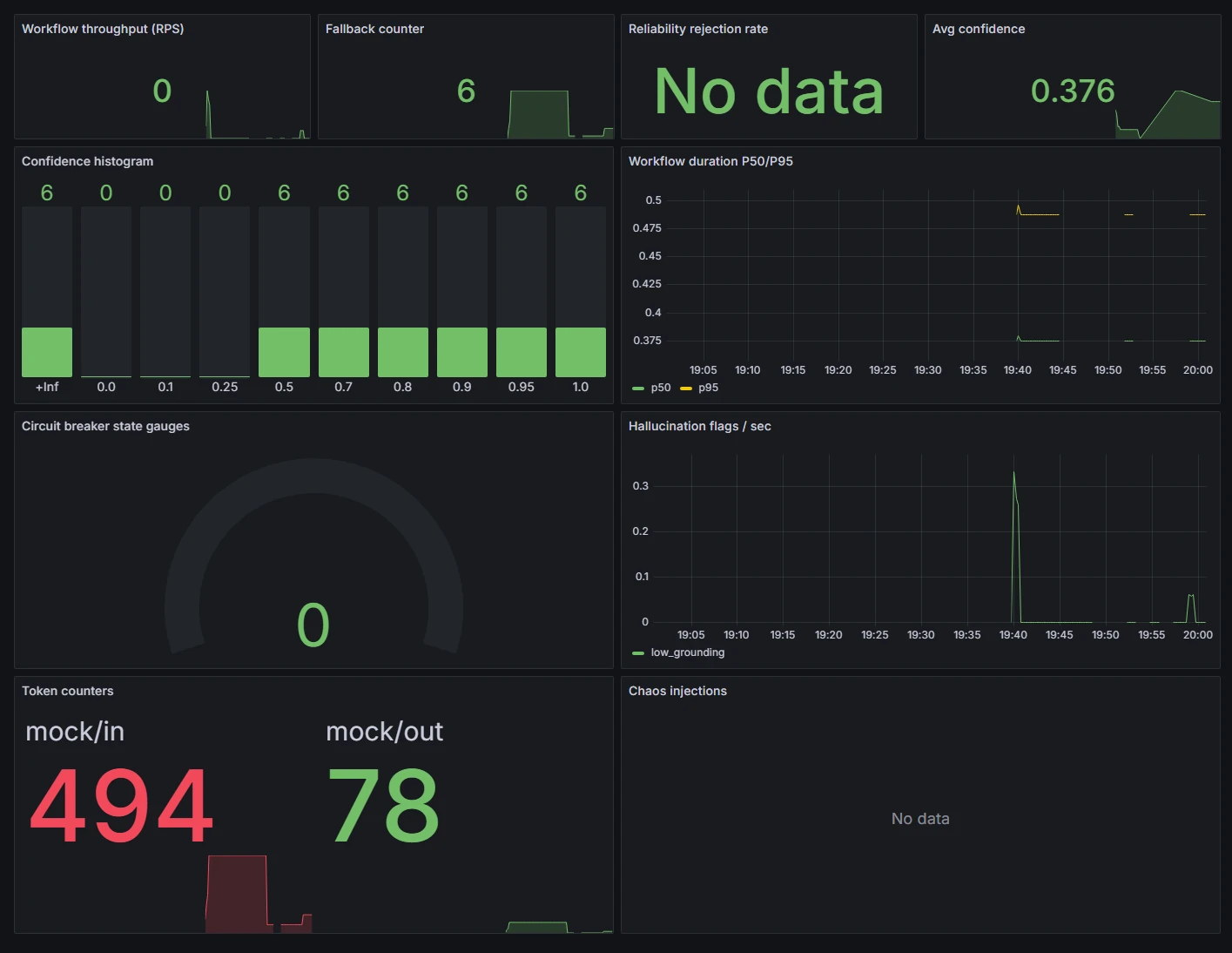Click the 'mock/out' label in Token counters
Image resolution: width=1232 pixels, height=953 pixels.
click(384, 732)
